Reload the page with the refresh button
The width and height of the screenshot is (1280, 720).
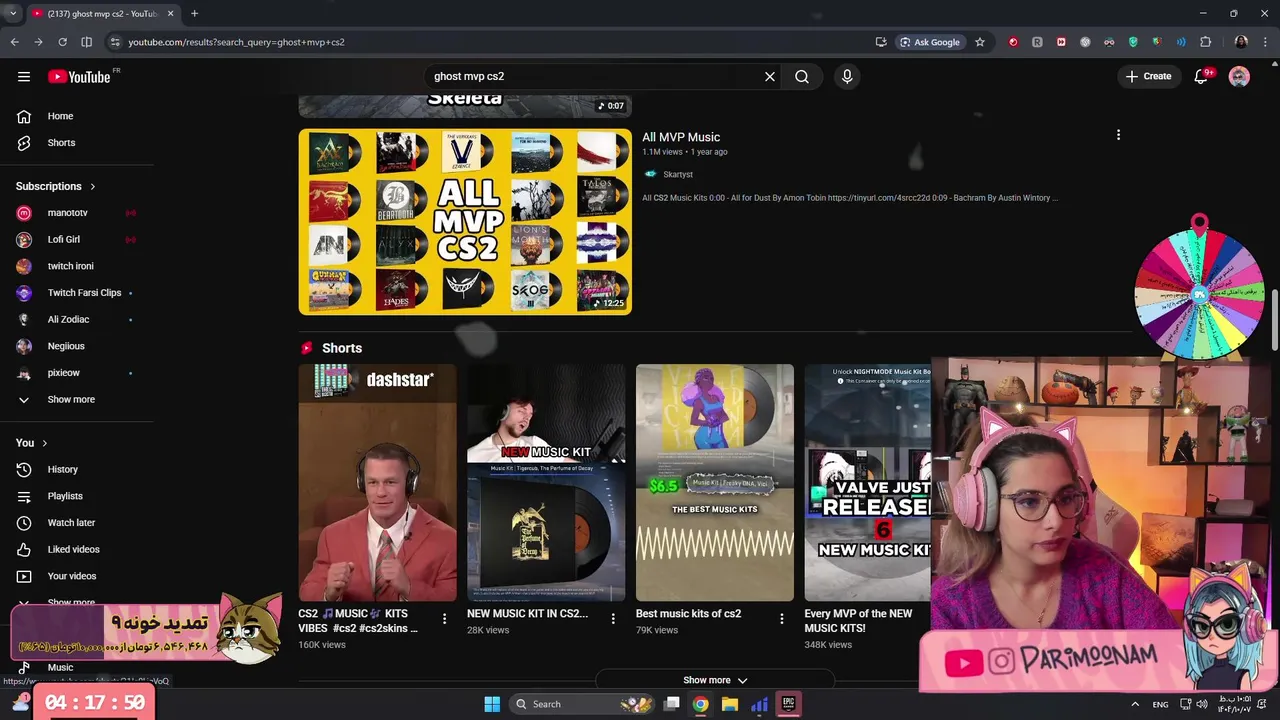62,42
